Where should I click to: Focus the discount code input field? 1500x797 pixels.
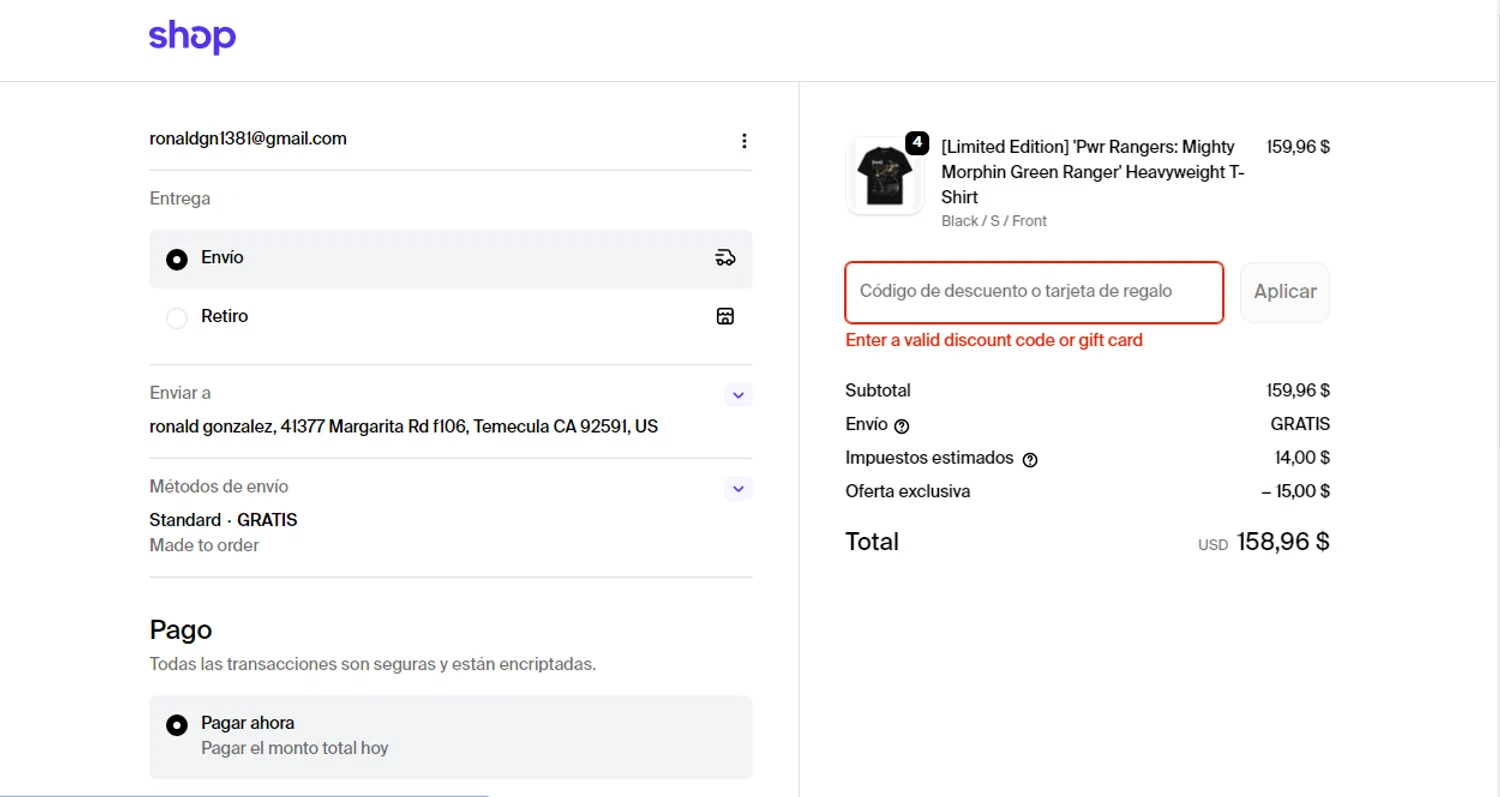coord(1034,292)
